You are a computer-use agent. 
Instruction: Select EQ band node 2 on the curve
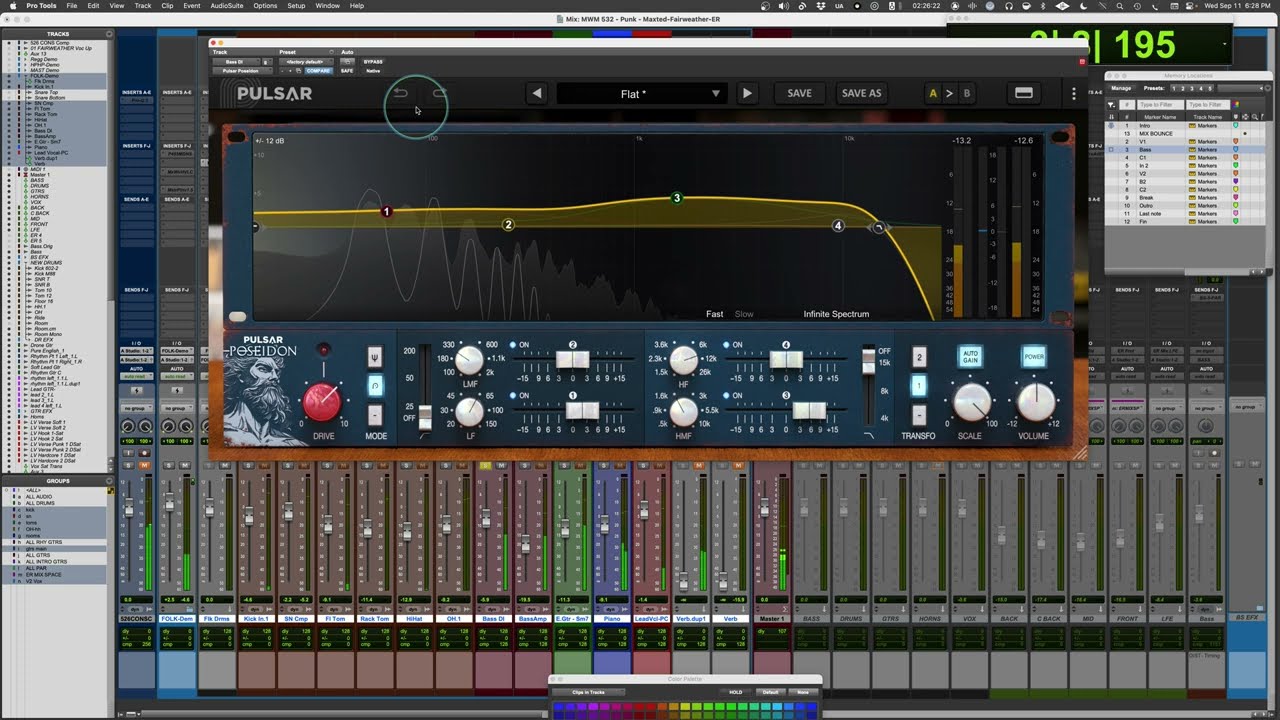pyautogui.click(x=508, y=225)
